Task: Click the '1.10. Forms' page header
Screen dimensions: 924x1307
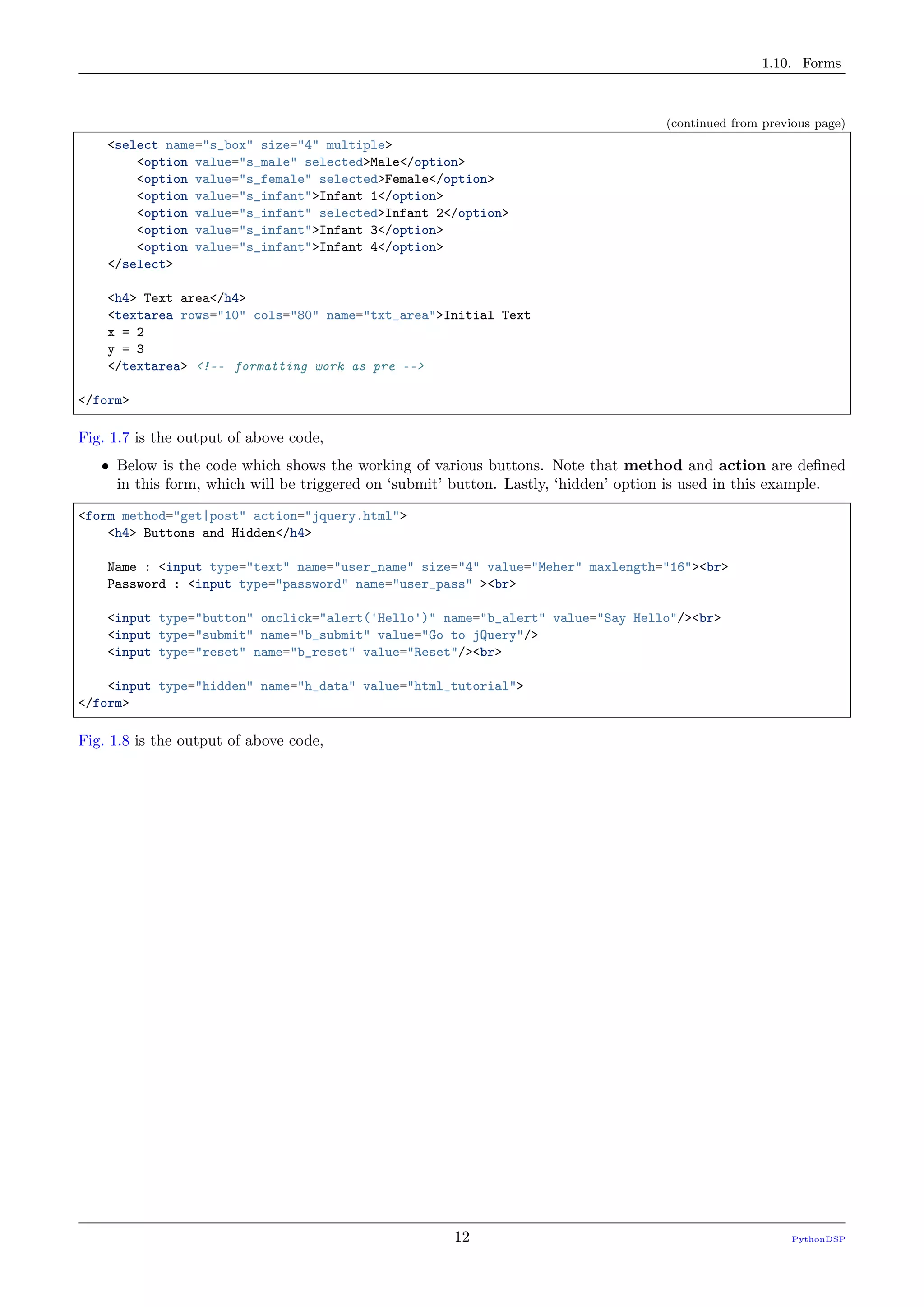Action: 801,63
